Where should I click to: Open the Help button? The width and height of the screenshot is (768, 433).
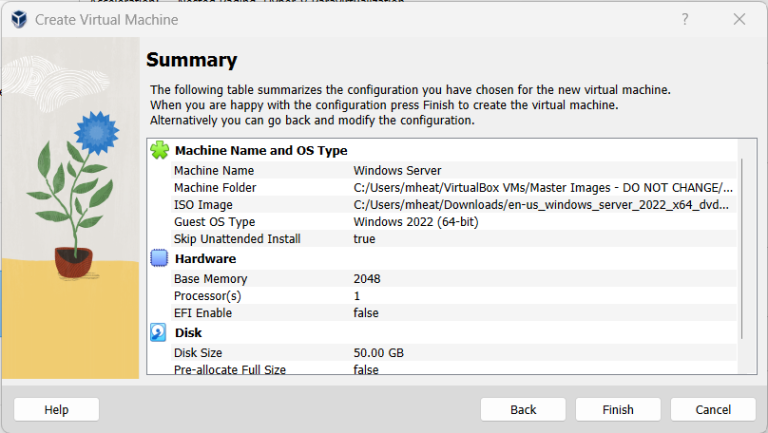[x=56, y=409]
